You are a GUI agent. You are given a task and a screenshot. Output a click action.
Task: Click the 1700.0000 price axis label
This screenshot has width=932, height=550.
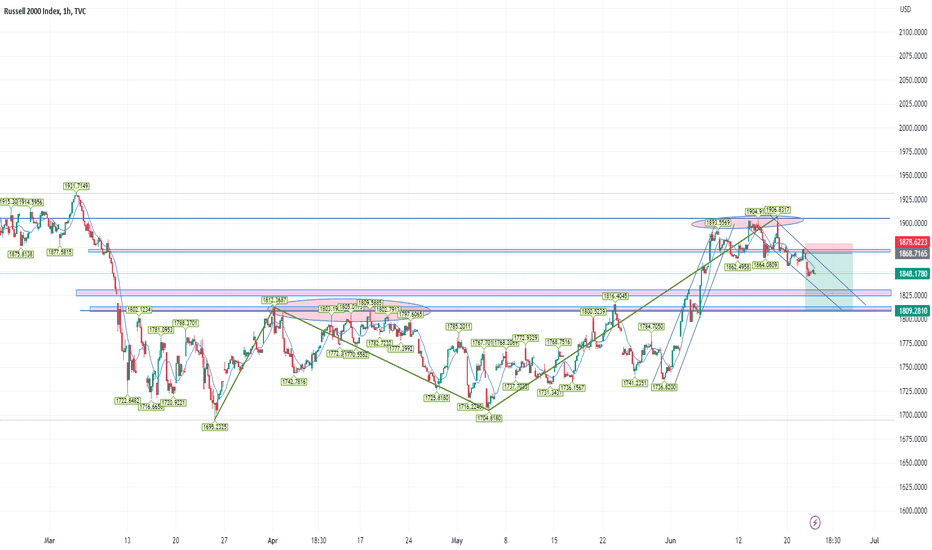click(x=912, y=414)
